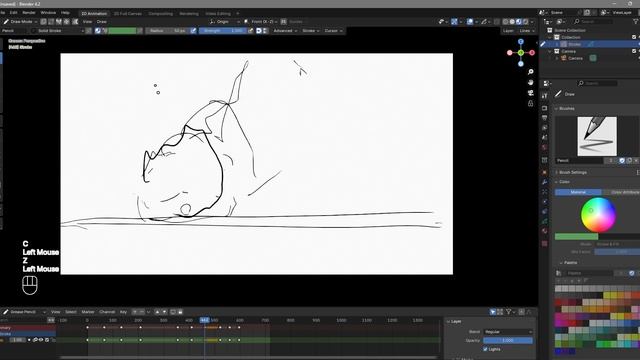Image resolution: width=640 pixels, height=360 pixels.
Task: Adjust the layer Opacity slider
Action: tap(508, 340)
